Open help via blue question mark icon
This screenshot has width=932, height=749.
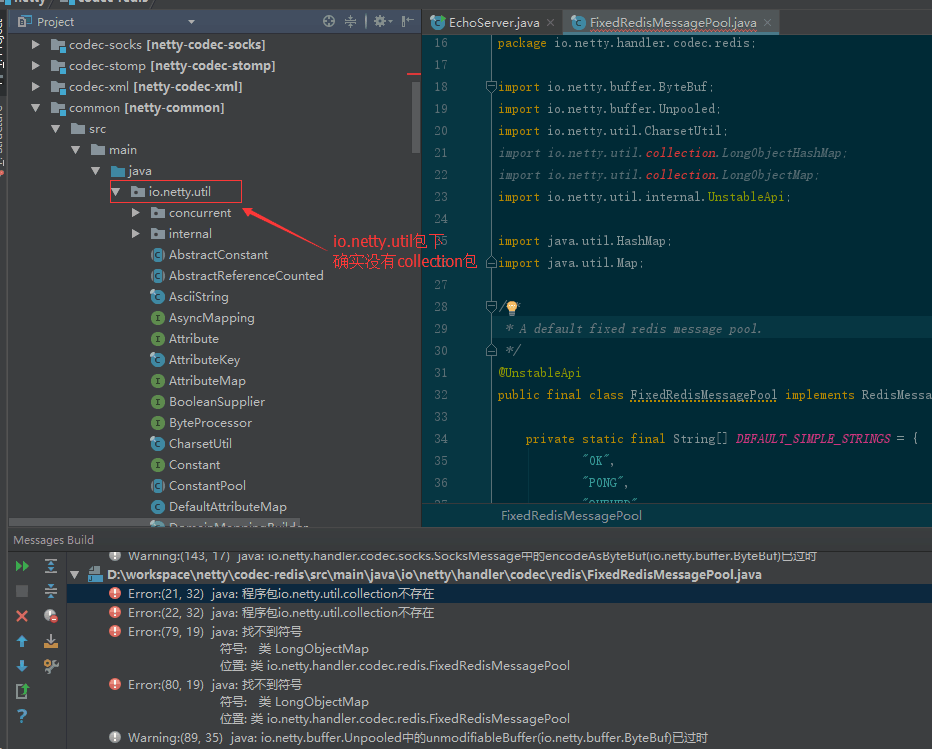(x=22, y=716)
